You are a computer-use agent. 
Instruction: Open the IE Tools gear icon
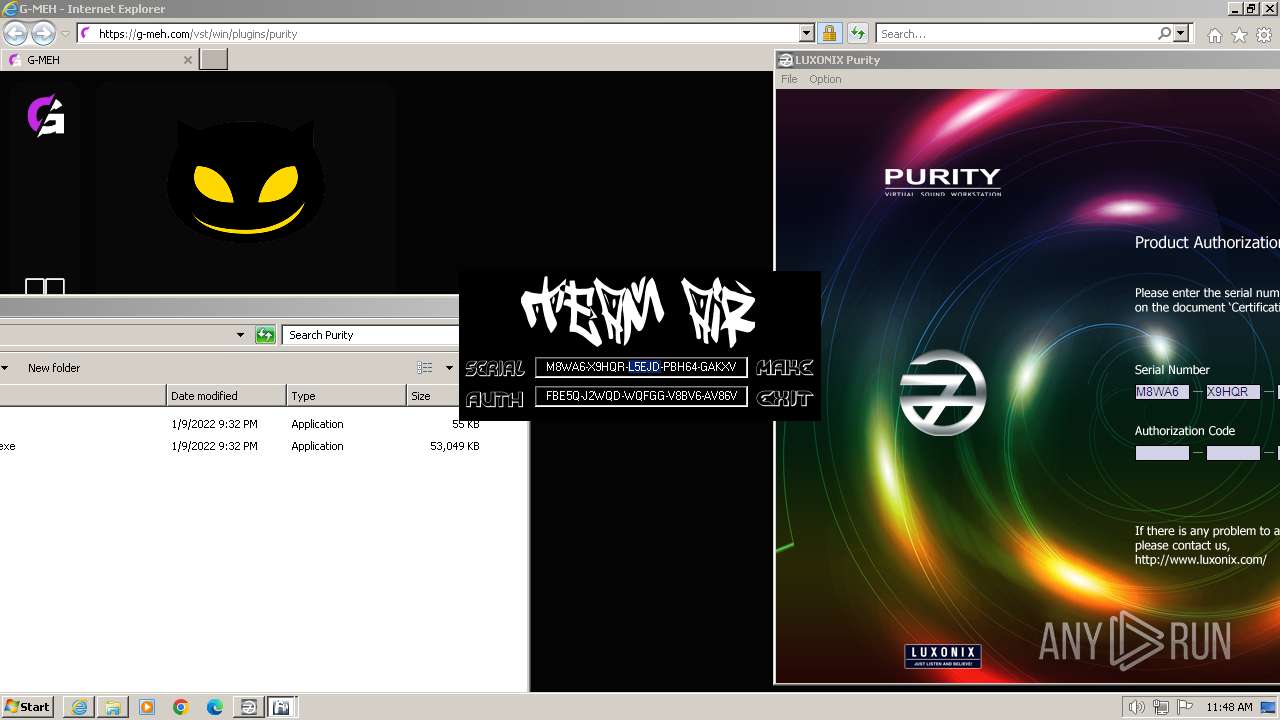click(1264, 35)
